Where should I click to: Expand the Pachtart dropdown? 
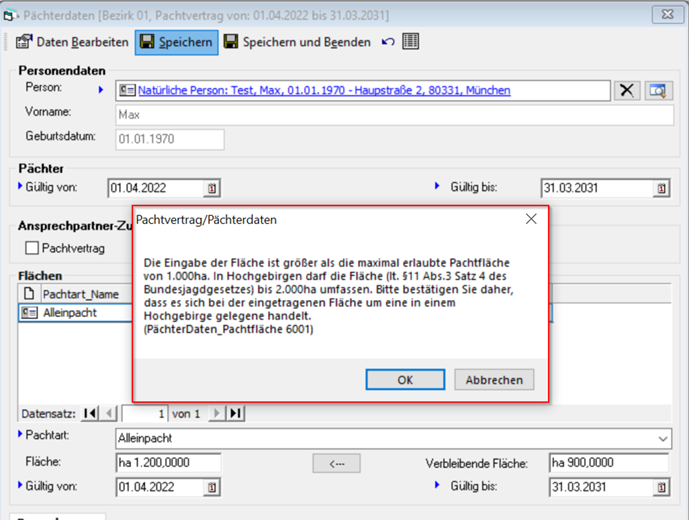pos(664,439)
